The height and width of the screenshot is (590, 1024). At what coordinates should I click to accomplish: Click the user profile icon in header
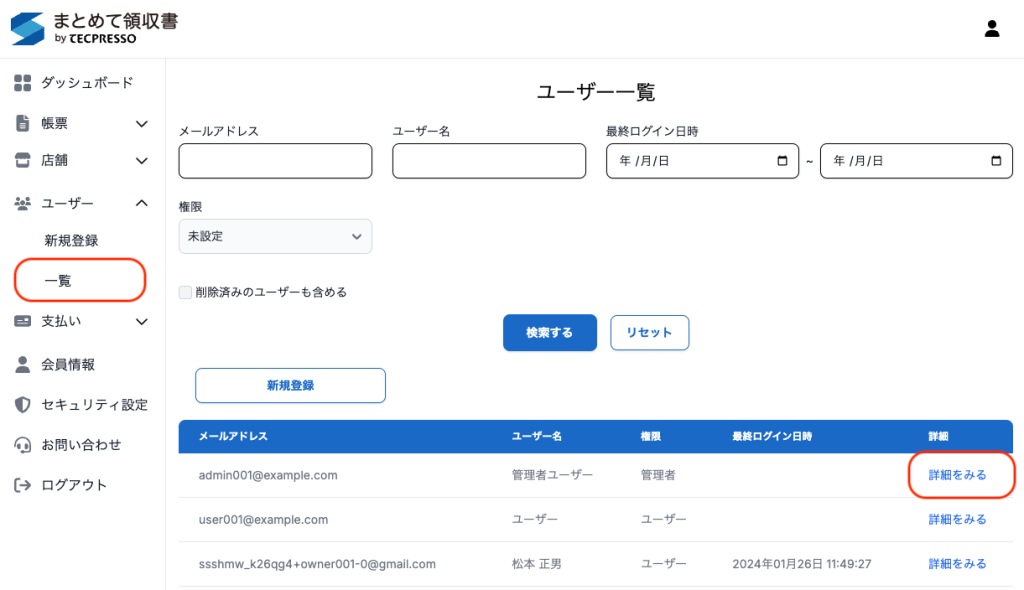click(992, 29)
